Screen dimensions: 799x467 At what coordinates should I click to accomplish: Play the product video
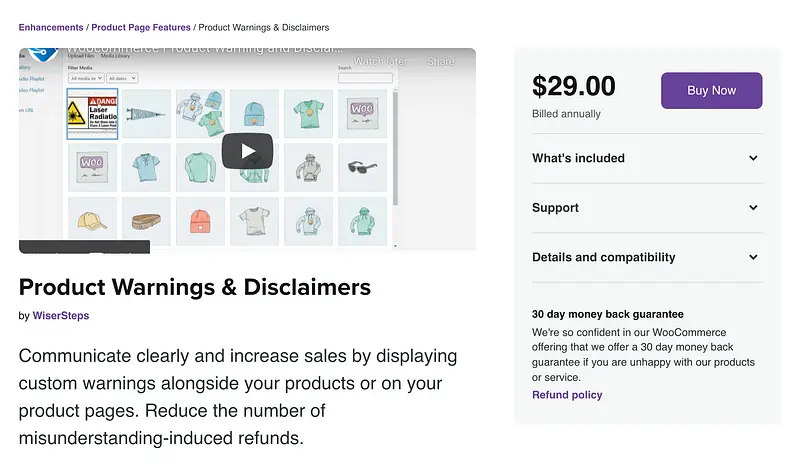pyautogui.click(x=247, y=151)
